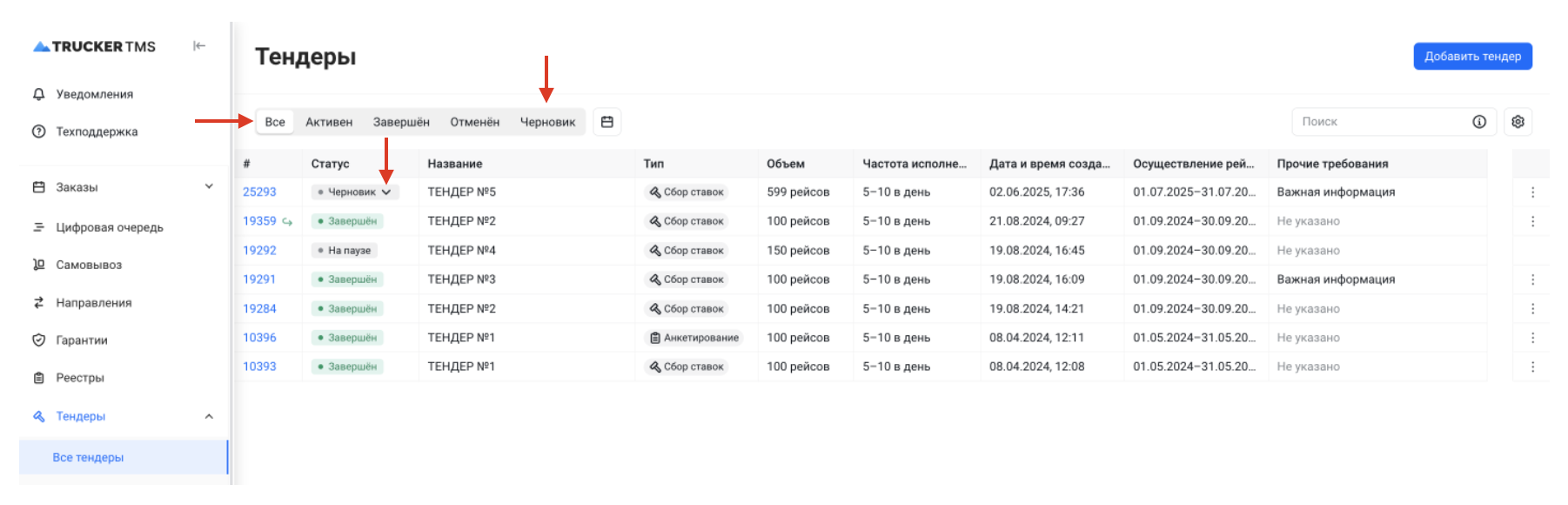Expand the Заказы sidebar section
Screen dimensions: 1568x505
pos(209,186)
